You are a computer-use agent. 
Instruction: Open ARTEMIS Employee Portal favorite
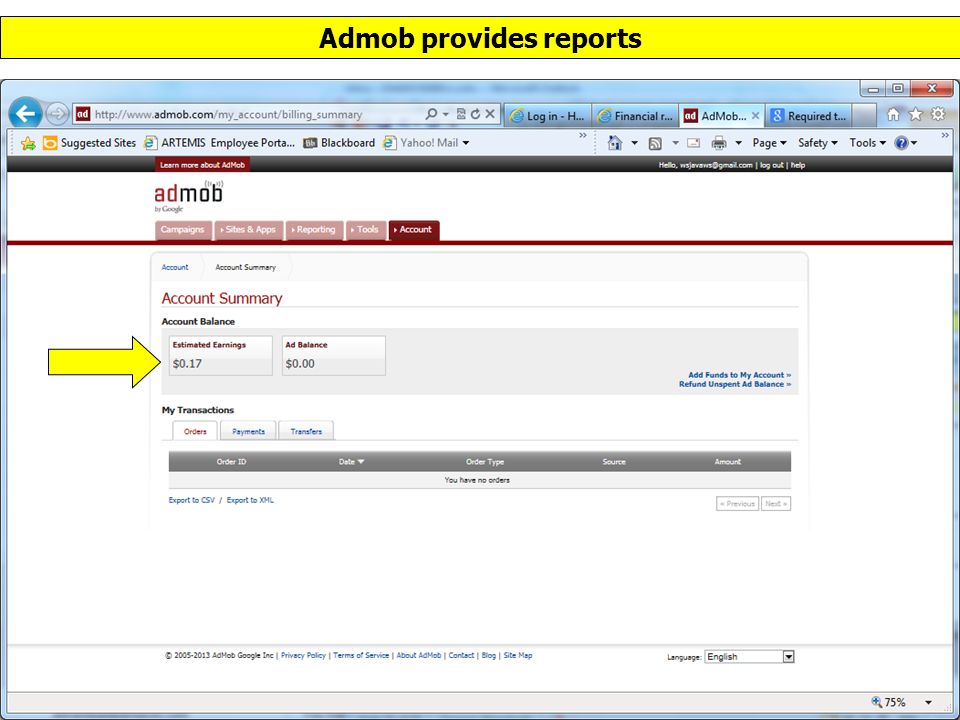coord(219,143)
